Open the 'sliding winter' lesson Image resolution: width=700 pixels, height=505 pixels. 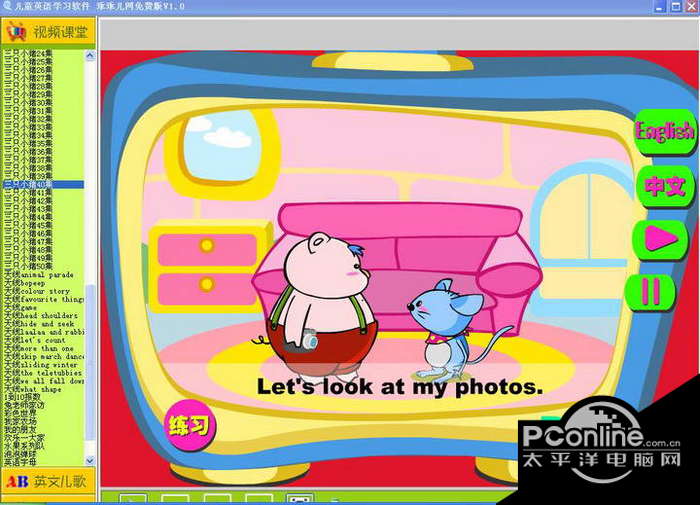point(41,365)
